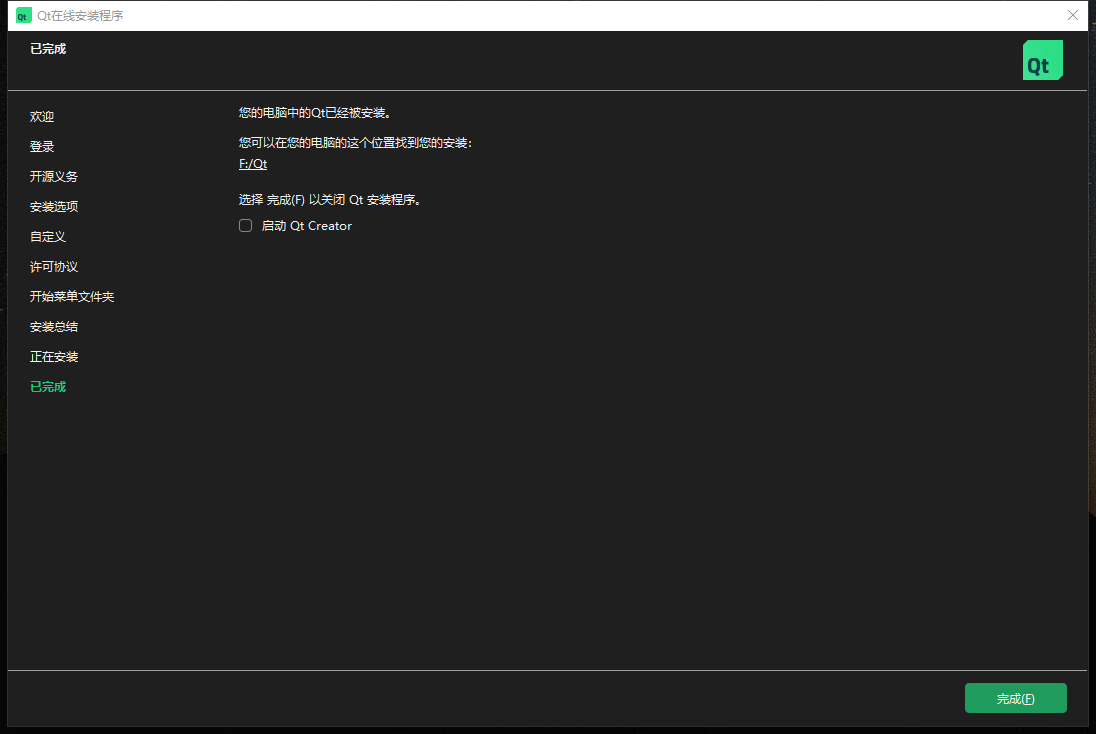
Task: Select the 登录 step in the sidebar
Action: pyautogui.click(x=42, y=147)
